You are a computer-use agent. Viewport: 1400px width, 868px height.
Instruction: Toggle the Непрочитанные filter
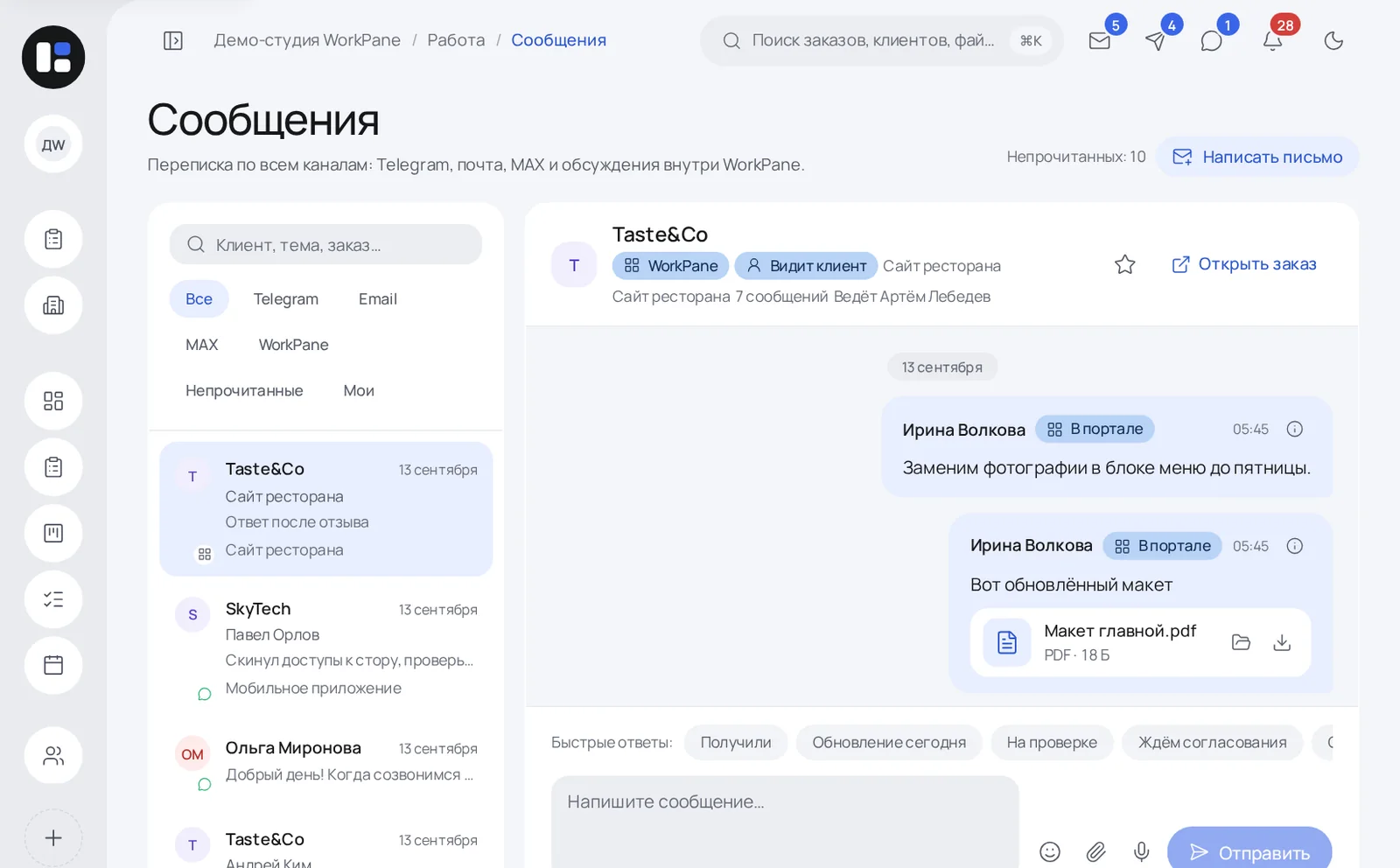pyautogui.click(x=244, y=390)
